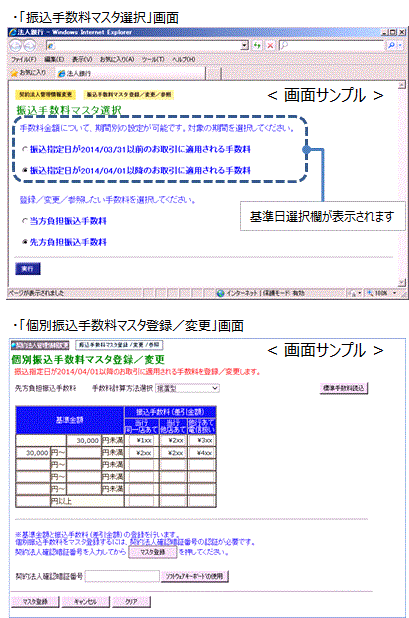Image resolution: width=409 pixels, height=618 pixels.
Task: Click second row lower amount field 30,000
Action: 33,452
